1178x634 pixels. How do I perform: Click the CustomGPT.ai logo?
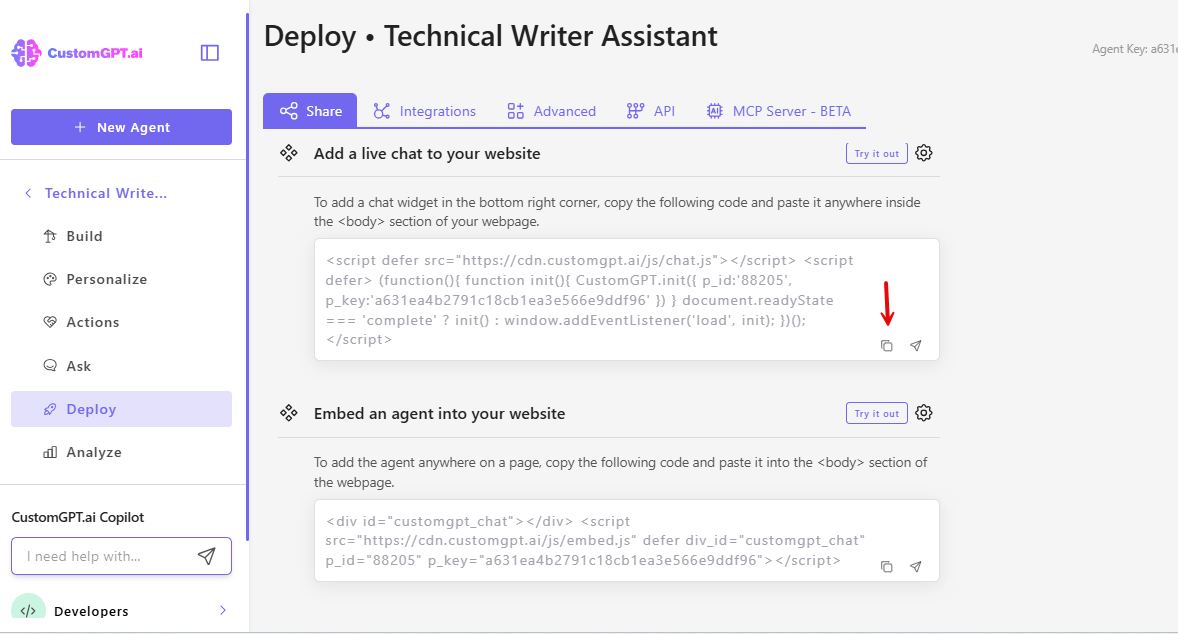(77, 53)
